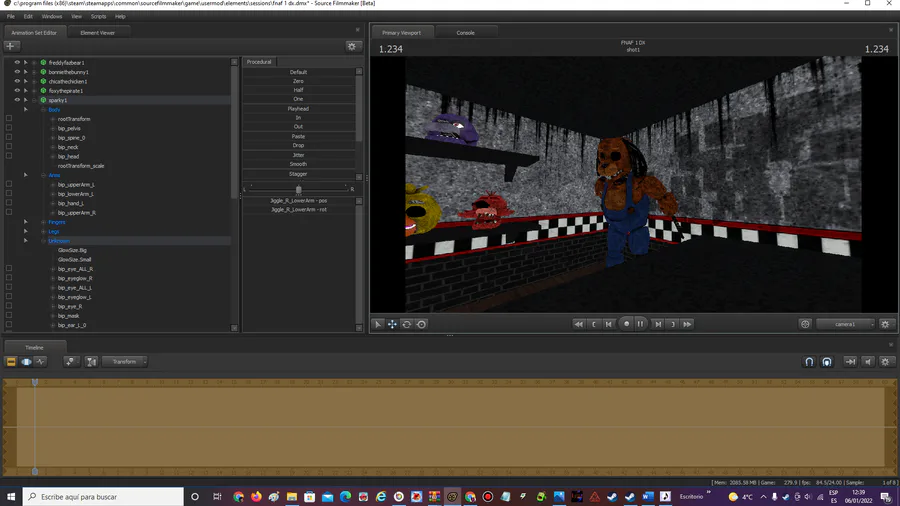
Task: Expand the Fingers control group
Action: pyautogui.click(x=44, y=222)
